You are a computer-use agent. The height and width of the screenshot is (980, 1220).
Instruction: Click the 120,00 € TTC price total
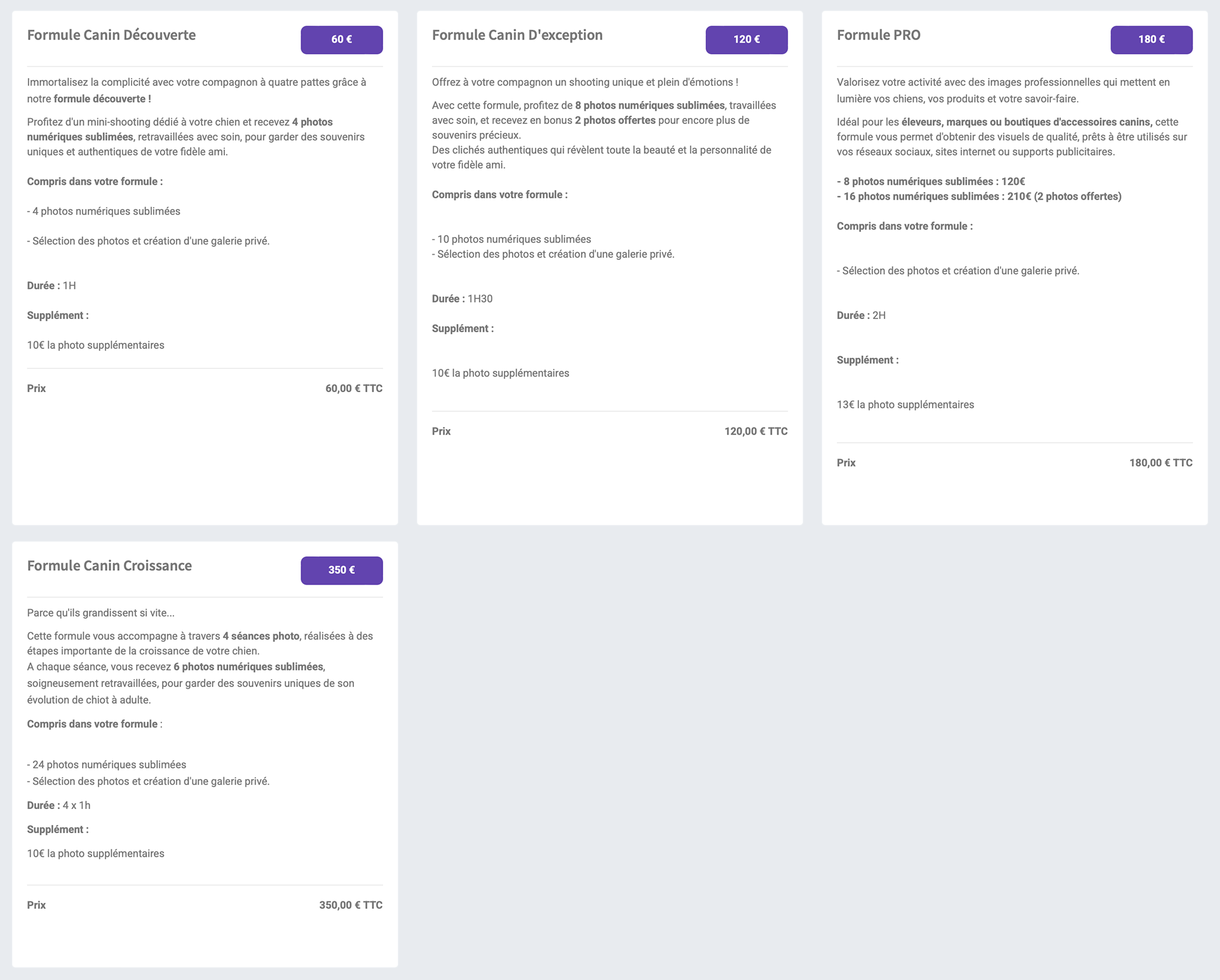[756, 431]
